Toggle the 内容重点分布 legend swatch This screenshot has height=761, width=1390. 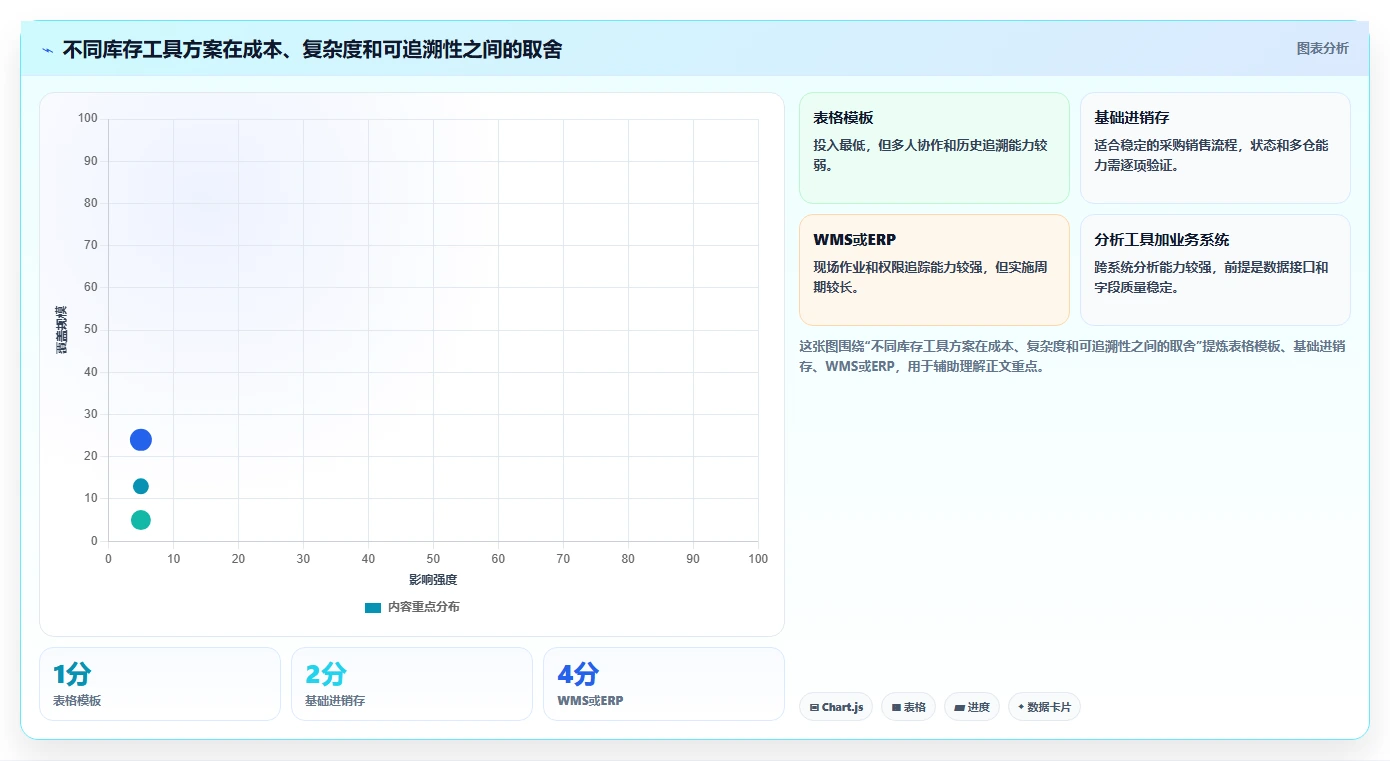(x=373, y=607)
